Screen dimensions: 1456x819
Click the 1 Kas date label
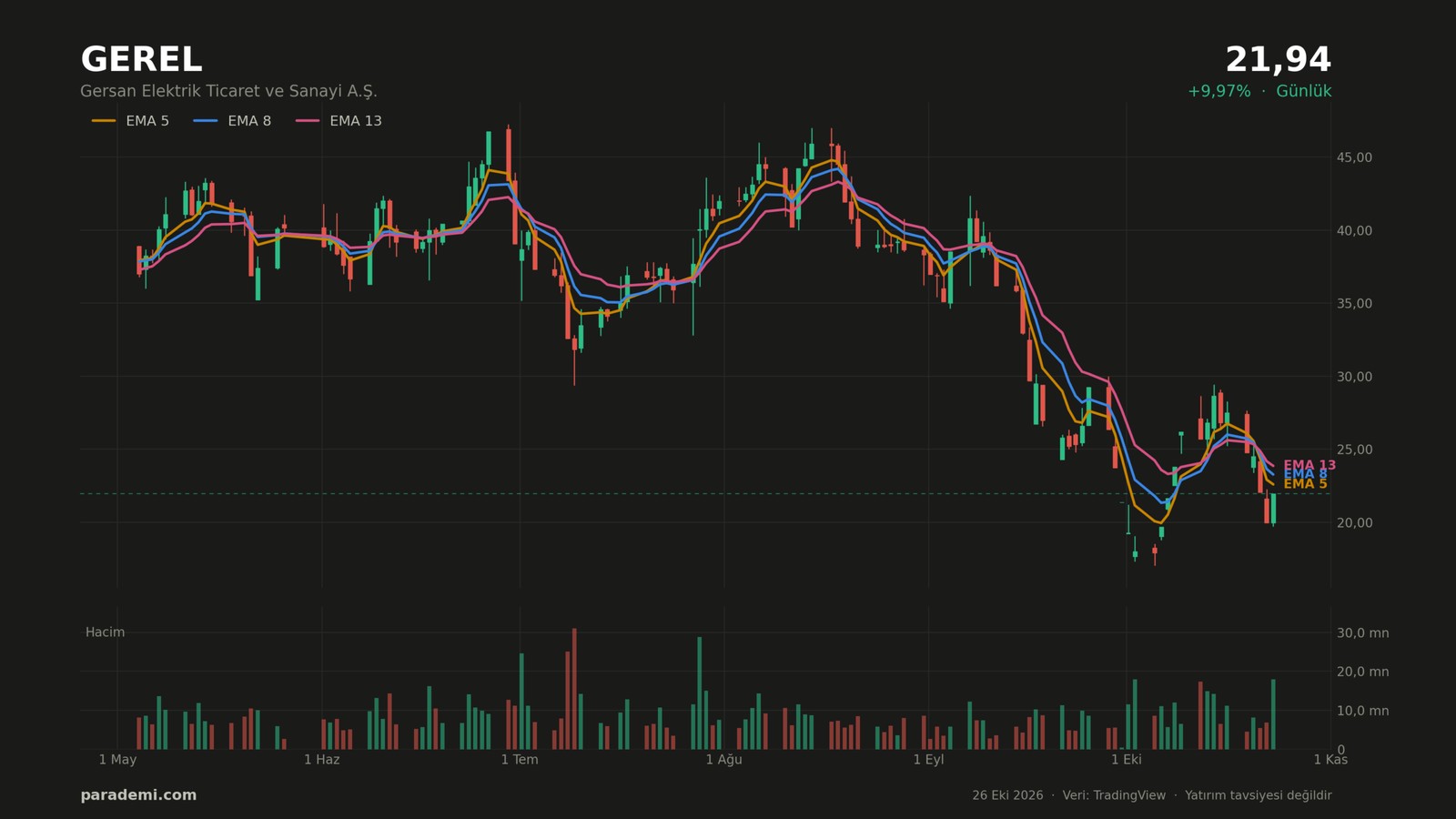[1330, 759]
